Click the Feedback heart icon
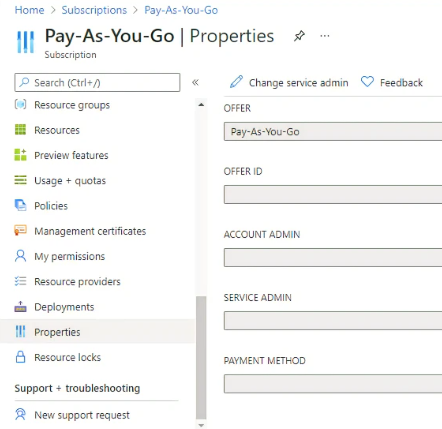 click(367, 82)
